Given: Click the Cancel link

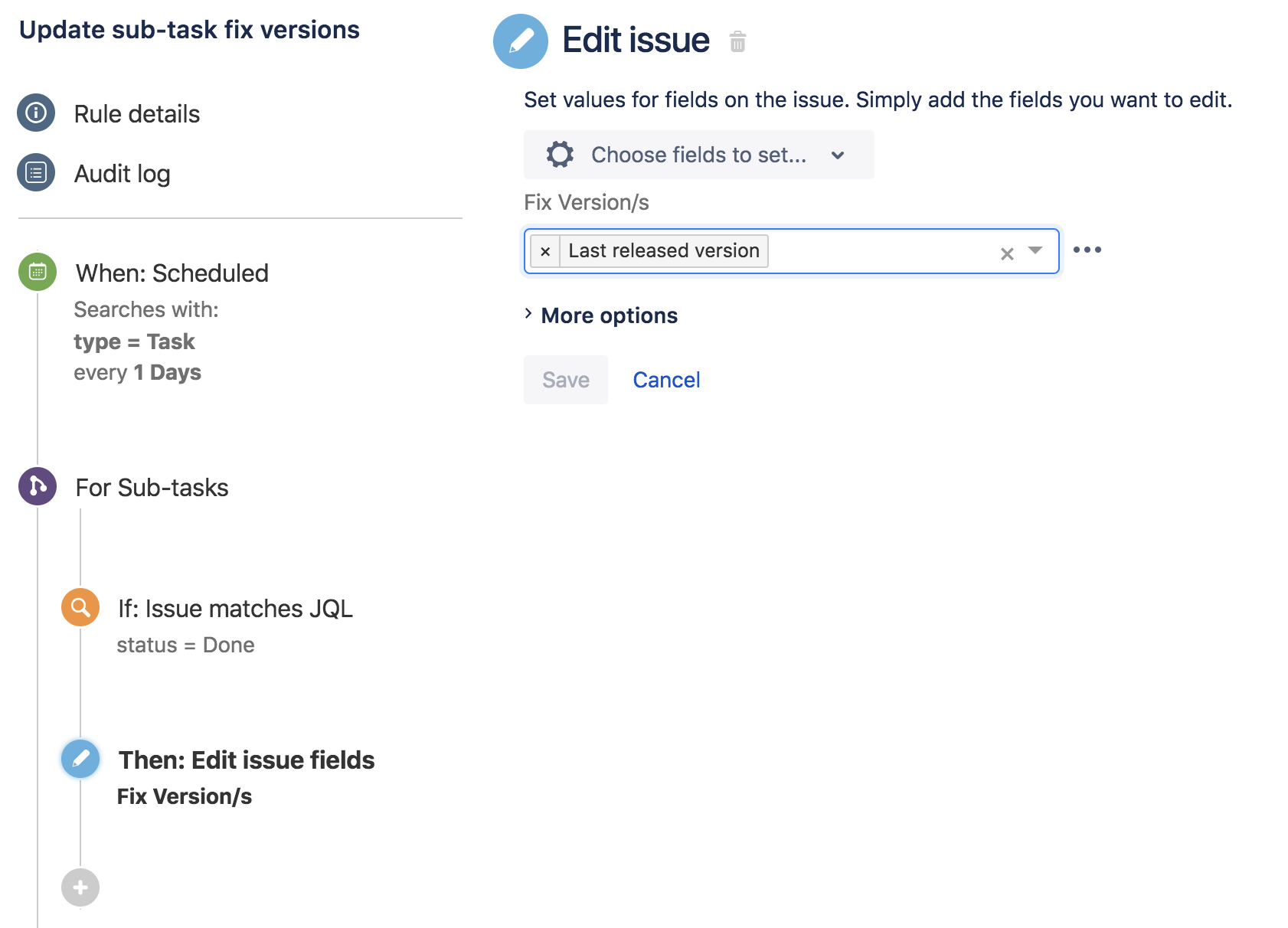Looking at the screenshot, I should tap(666, 380).
